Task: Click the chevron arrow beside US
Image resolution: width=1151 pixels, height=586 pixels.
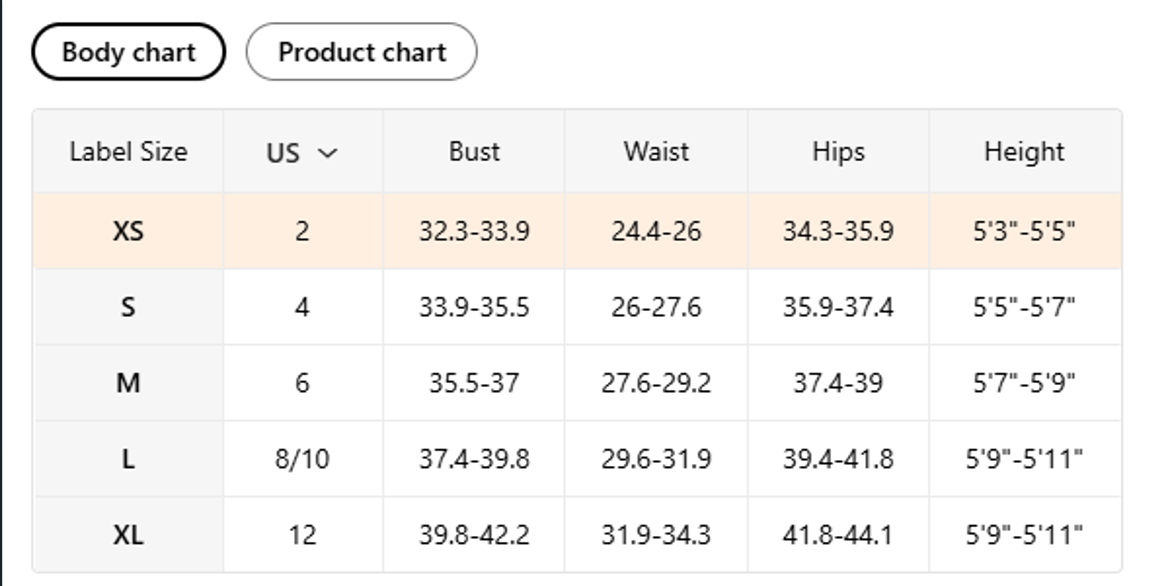Action: (x=327, y=153)
